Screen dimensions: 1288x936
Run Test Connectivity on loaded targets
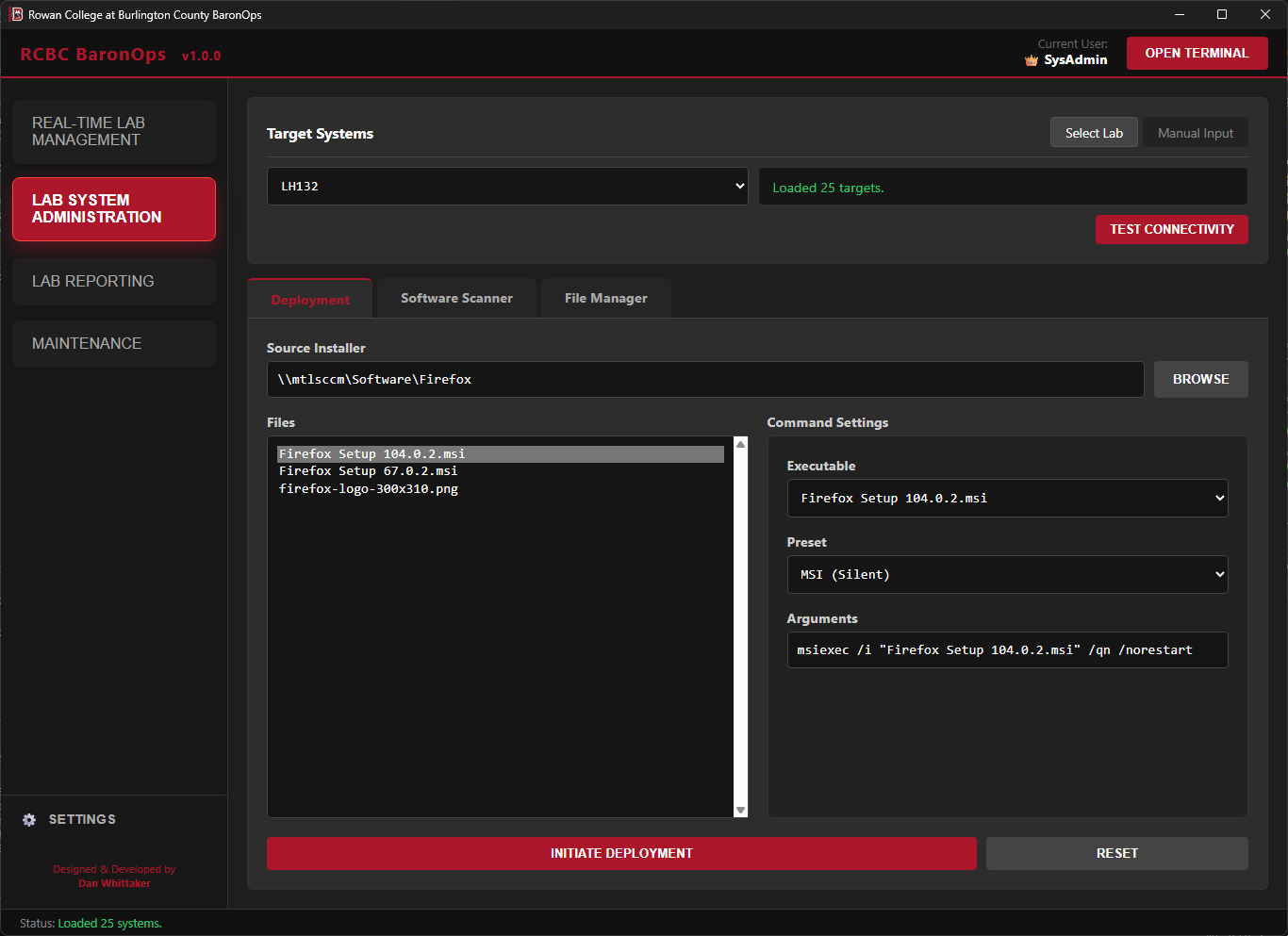[x=1171, y=229]
